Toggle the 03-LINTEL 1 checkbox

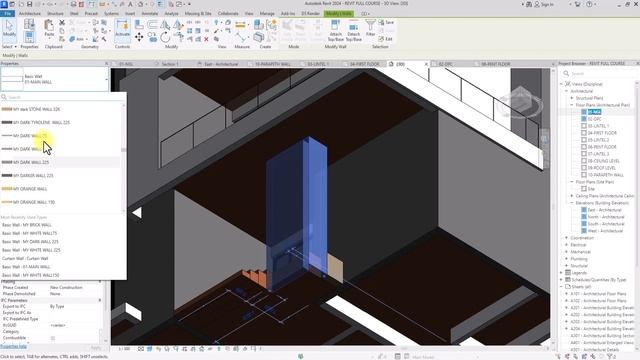click(x=584, y=126)
